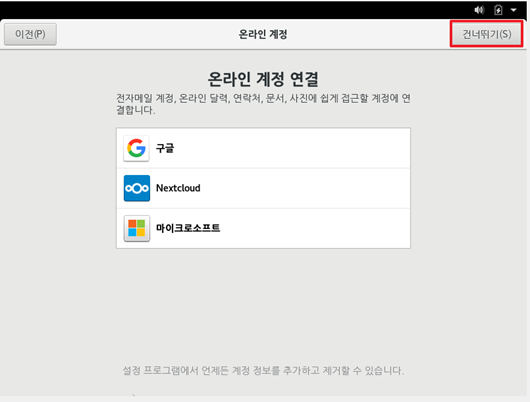The width and height of the screenshot is (530, 402).
Task: Click the Nextcloud logo icon
Action: tap(137, 188)
